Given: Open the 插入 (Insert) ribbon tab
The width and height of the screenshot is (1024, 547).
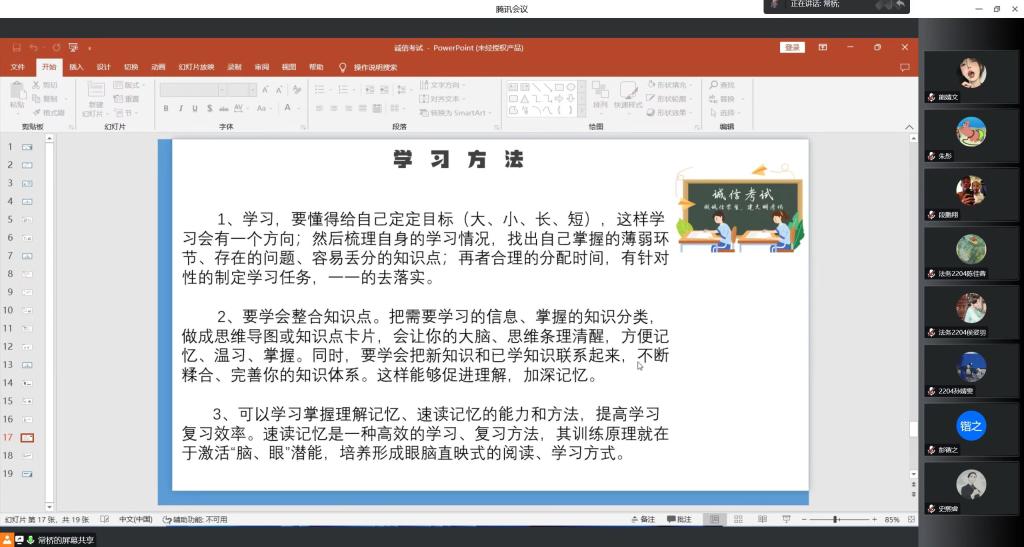Looking at the screenshot, I should [76, 67].
